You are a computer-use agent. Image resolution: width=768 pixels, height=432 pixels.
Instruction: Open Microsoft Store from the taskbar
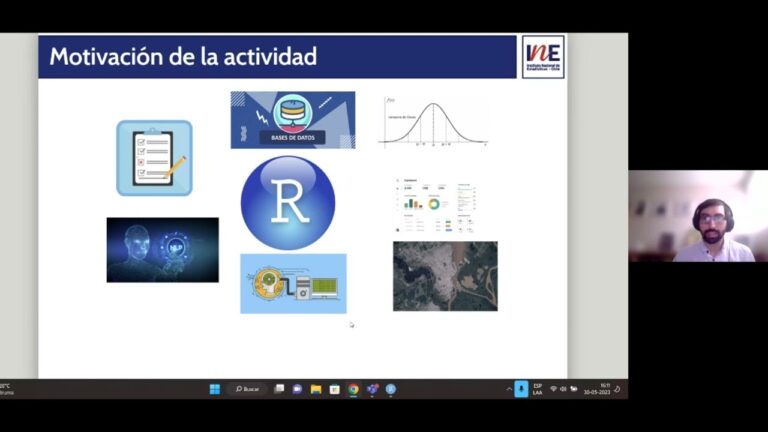pyautogui.click(x=335, y=389)
